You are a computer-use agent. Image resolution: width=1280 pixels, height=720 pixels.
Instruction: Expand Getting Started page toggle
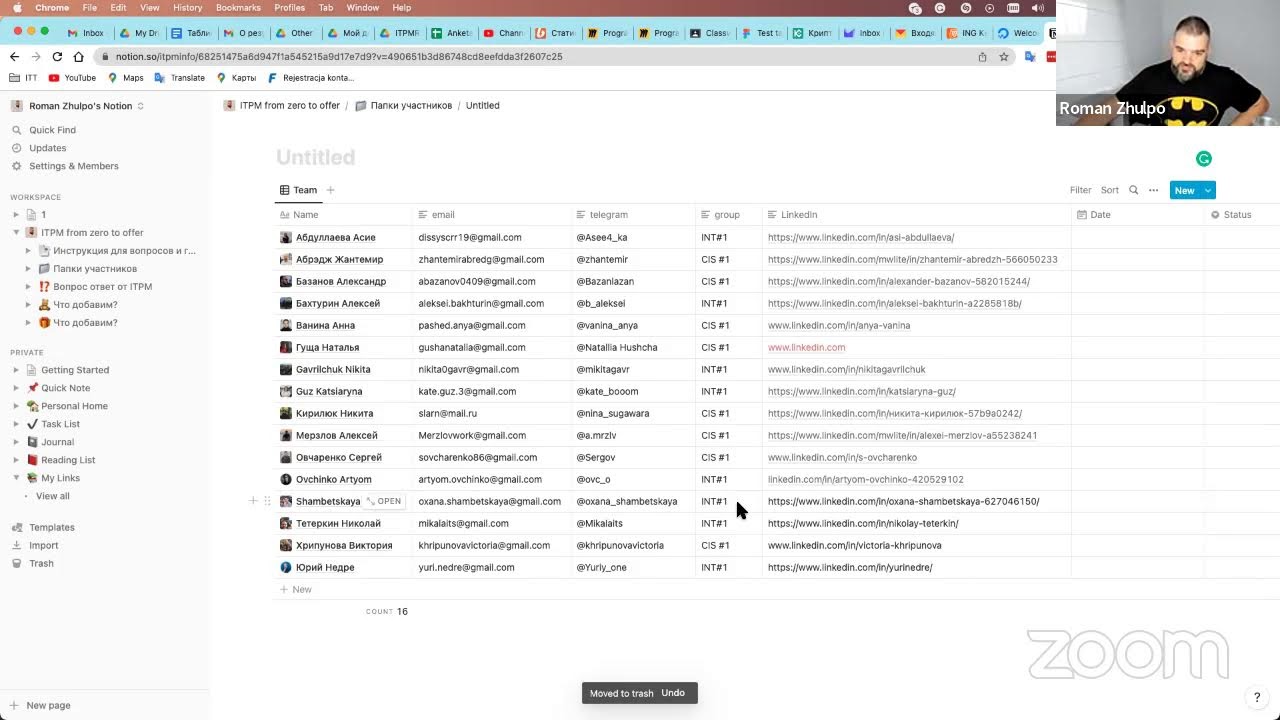tap(16, 370)
